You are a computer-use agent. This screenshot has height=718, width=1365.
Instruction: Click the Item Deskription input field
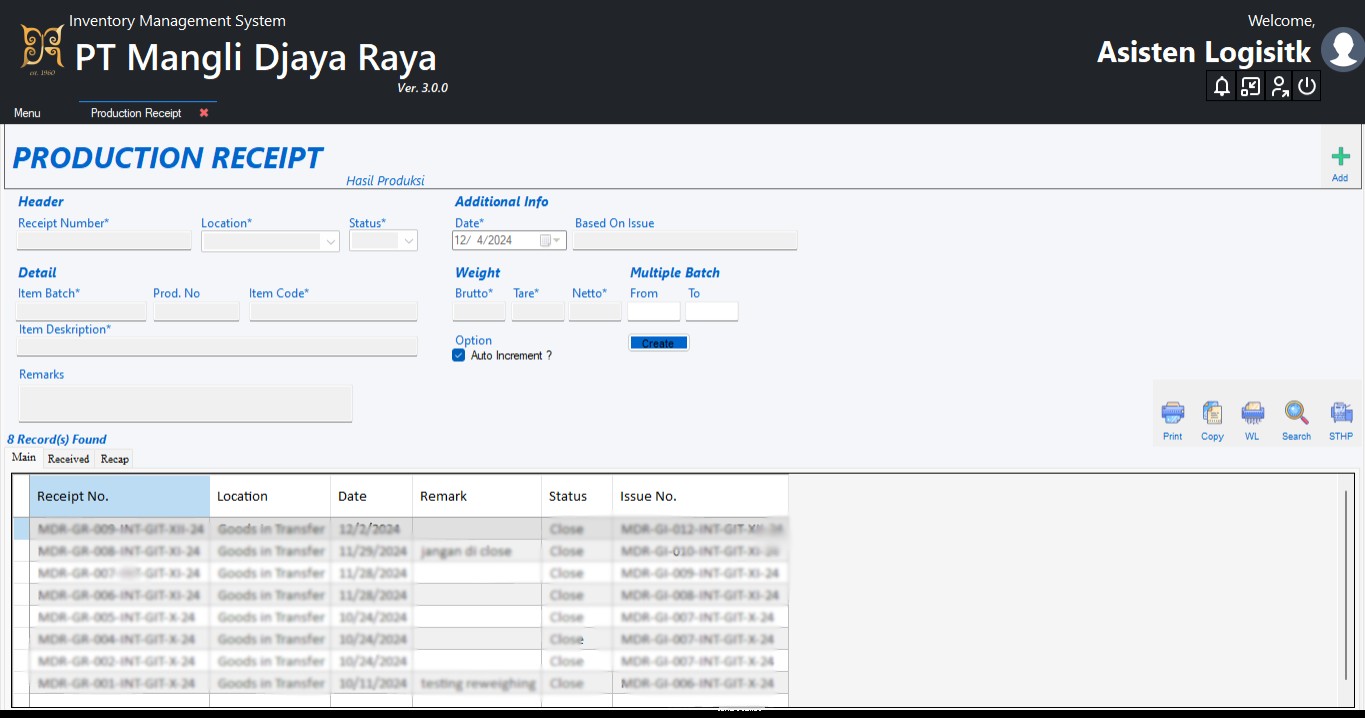(x=218, y=347)
